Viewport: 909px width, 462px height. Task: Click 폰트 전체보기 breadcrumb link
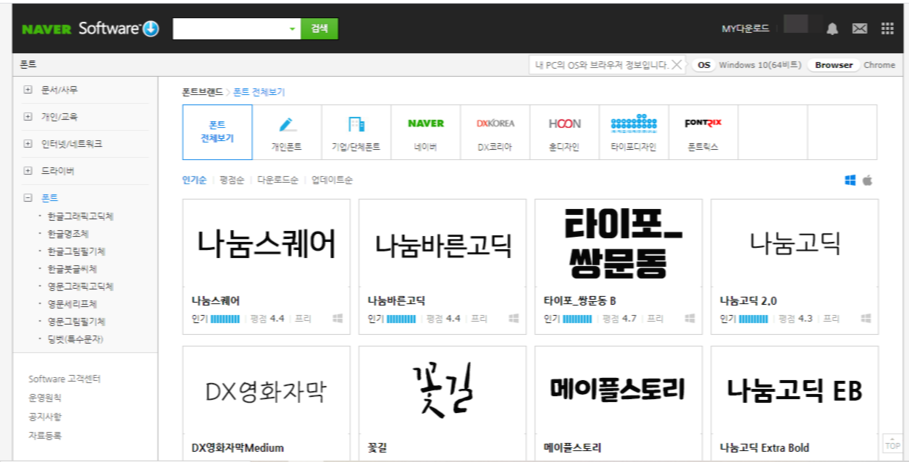pos(259,92)
